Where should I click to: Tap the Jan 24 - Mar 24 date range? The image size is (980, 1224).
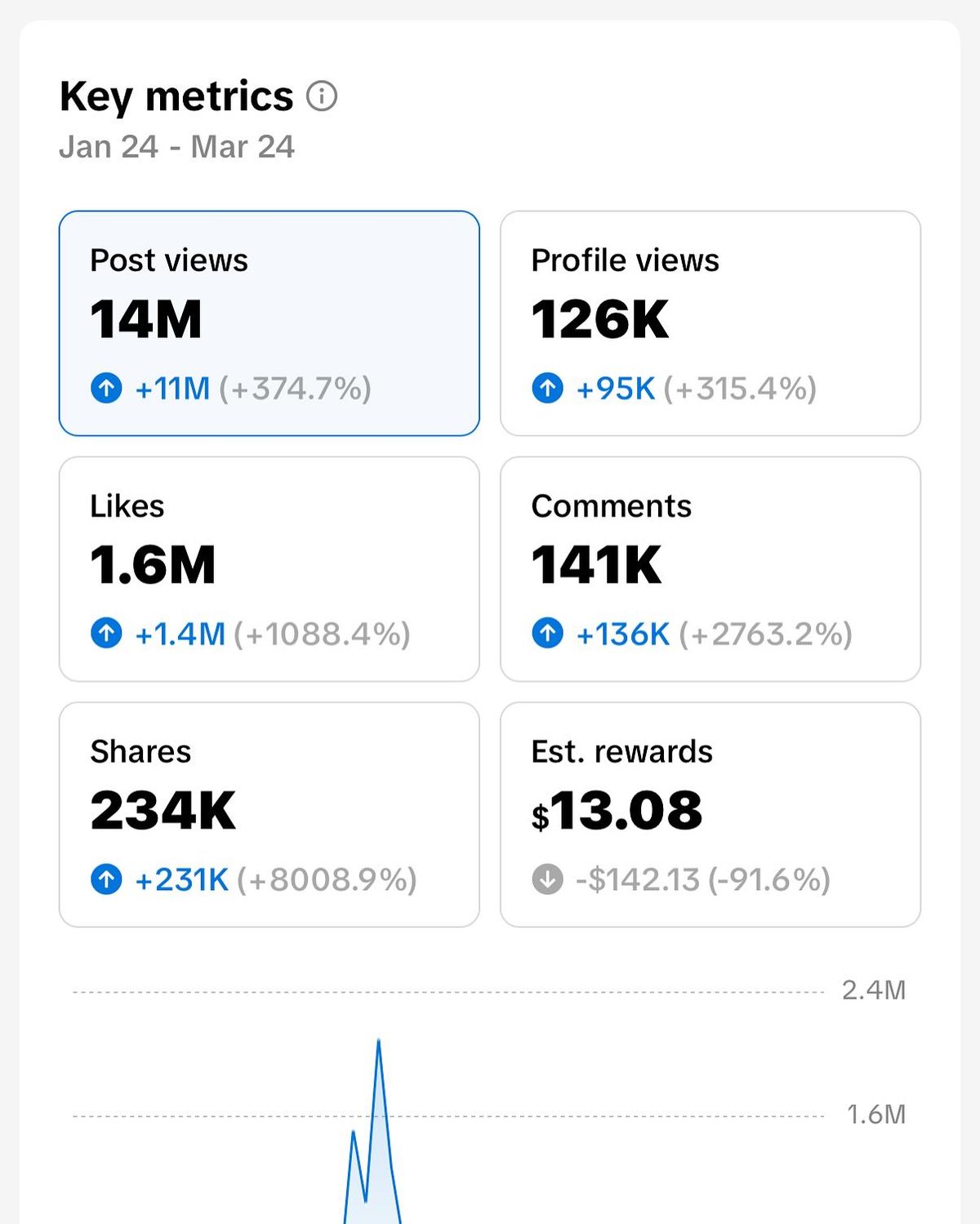[176, 147]
